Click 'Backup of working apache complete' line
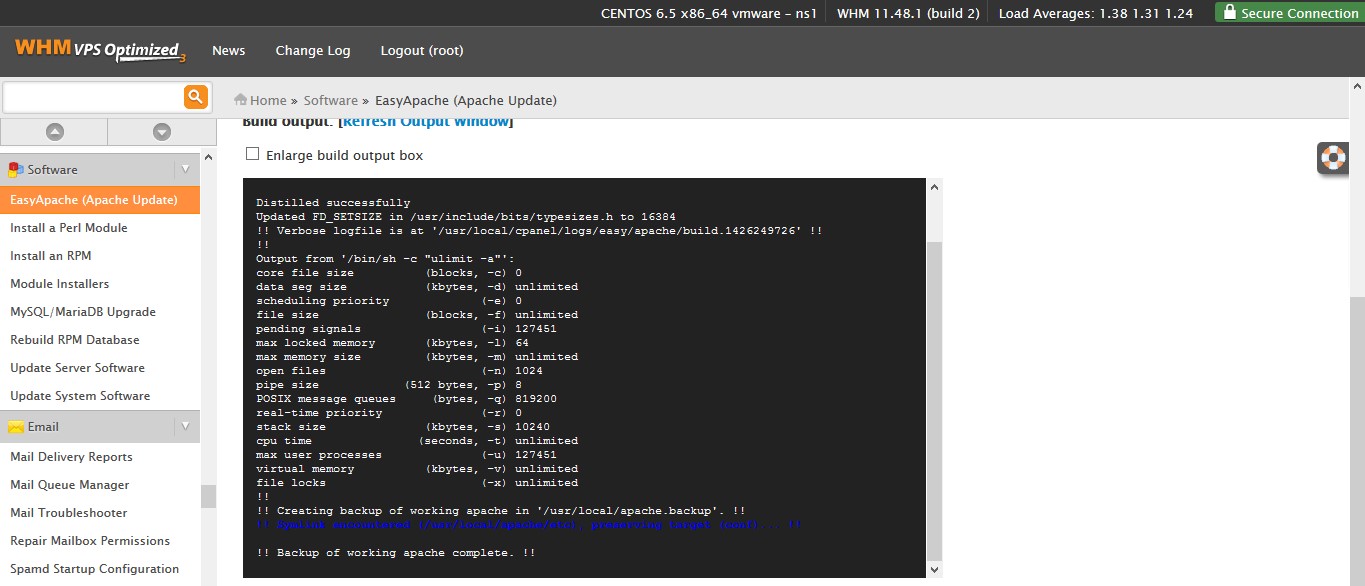Screen dimensions: 1365x586 coord(396,553)
